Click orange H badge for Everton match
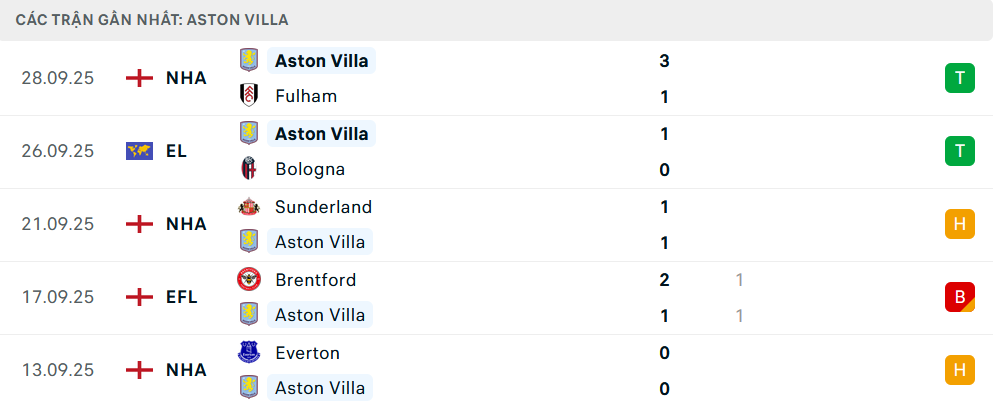Viewport: 996px width, 407px height. pos(959,370)
